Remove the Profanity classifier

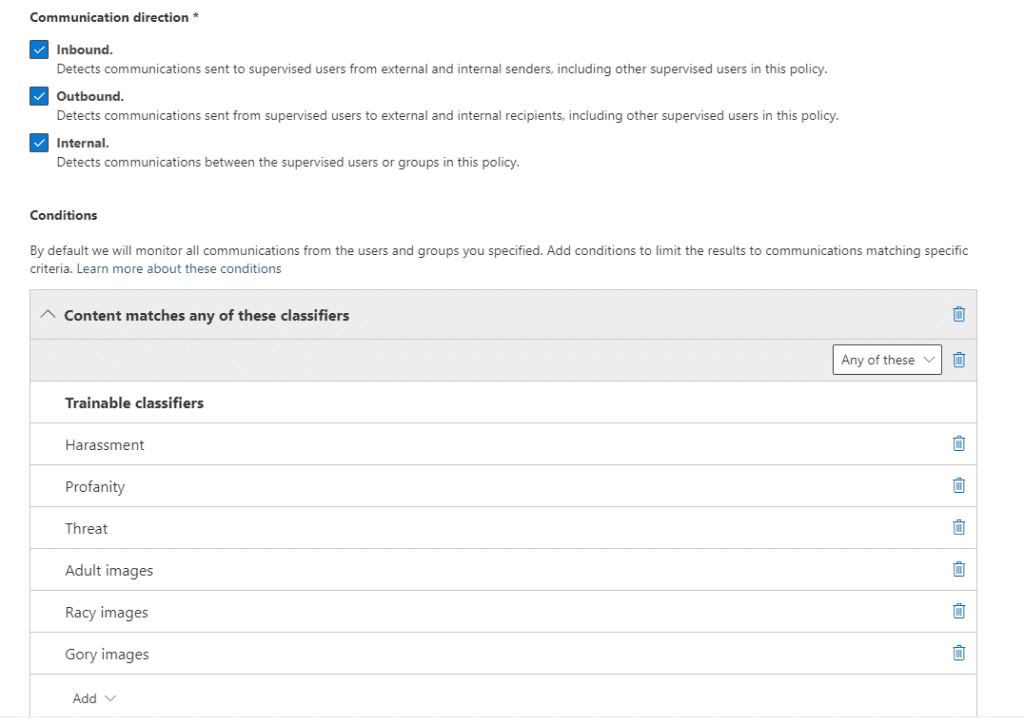[x=958, y=485]
